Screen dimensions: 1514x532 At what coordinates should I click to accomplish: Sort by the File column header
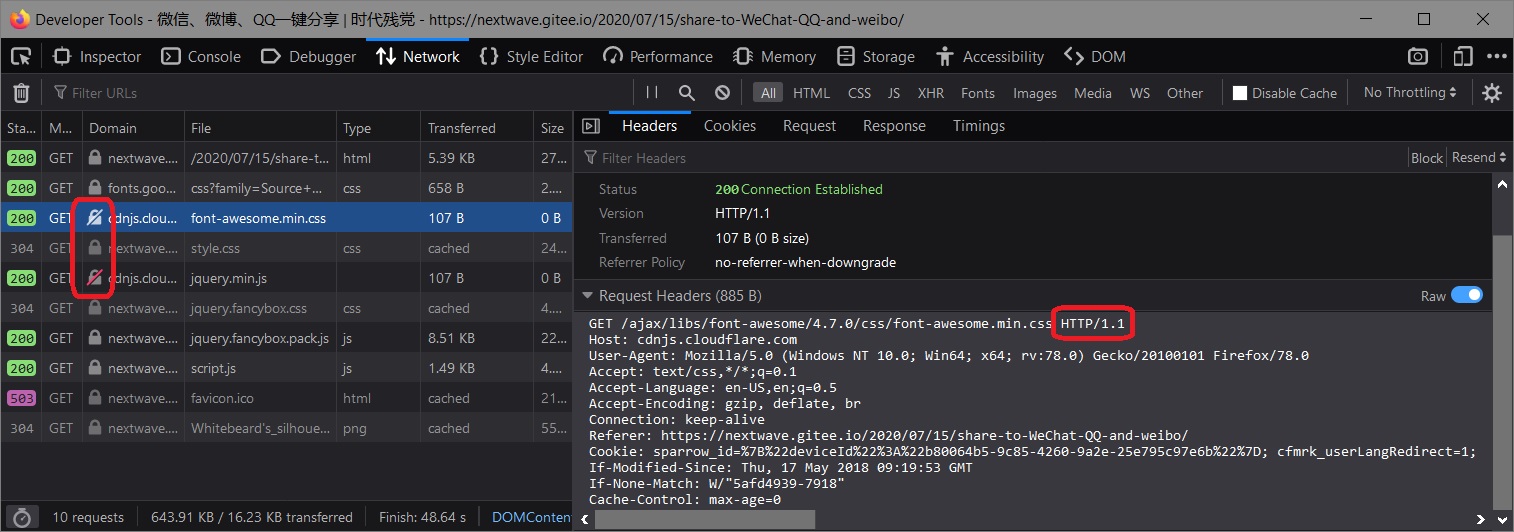(260, 128)
